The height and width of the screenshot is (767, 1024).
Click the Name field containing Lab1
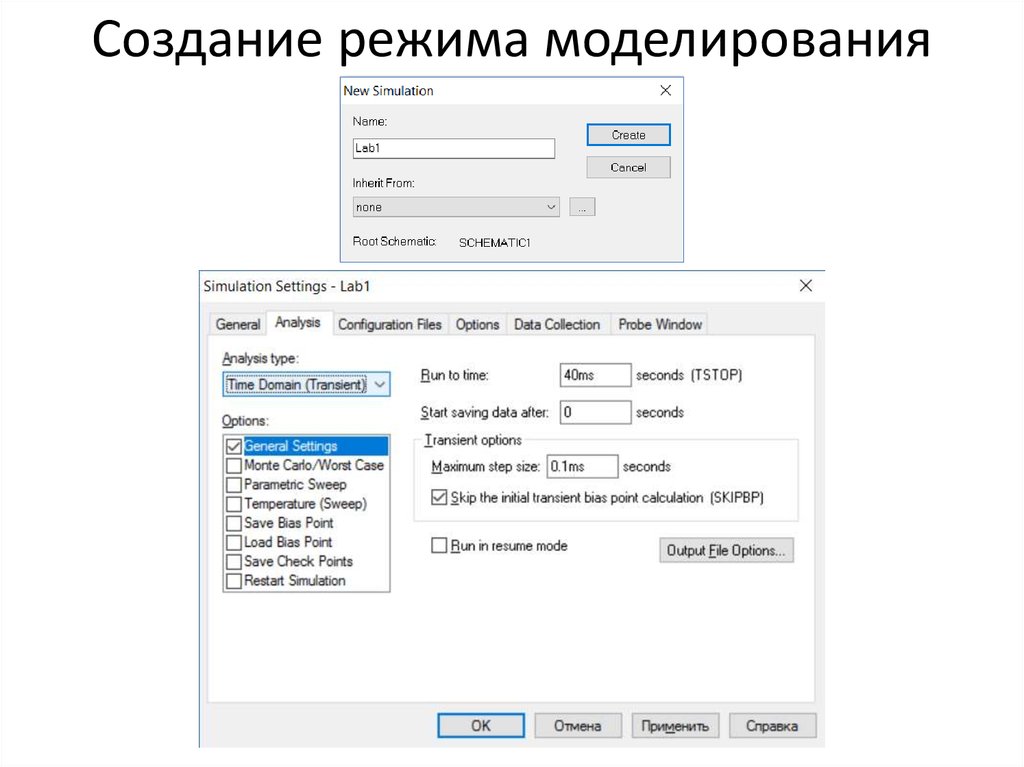453,148
